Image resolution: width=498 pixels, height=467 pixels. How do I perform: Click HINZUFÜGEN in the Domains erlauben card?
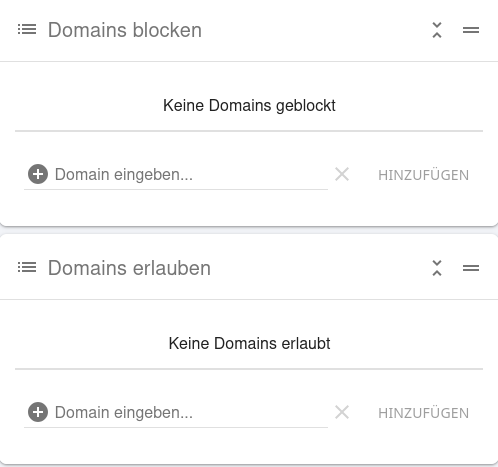click(x=423, y=413)
